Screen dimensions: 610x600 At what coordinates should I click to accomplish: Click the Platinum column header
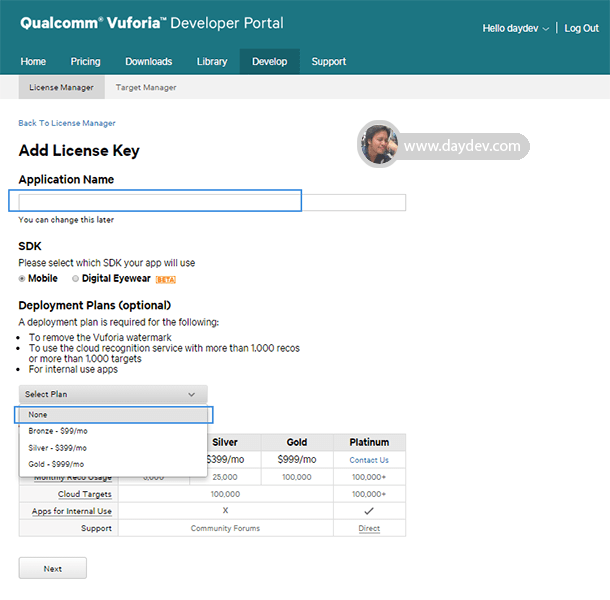tap(369, 442)
